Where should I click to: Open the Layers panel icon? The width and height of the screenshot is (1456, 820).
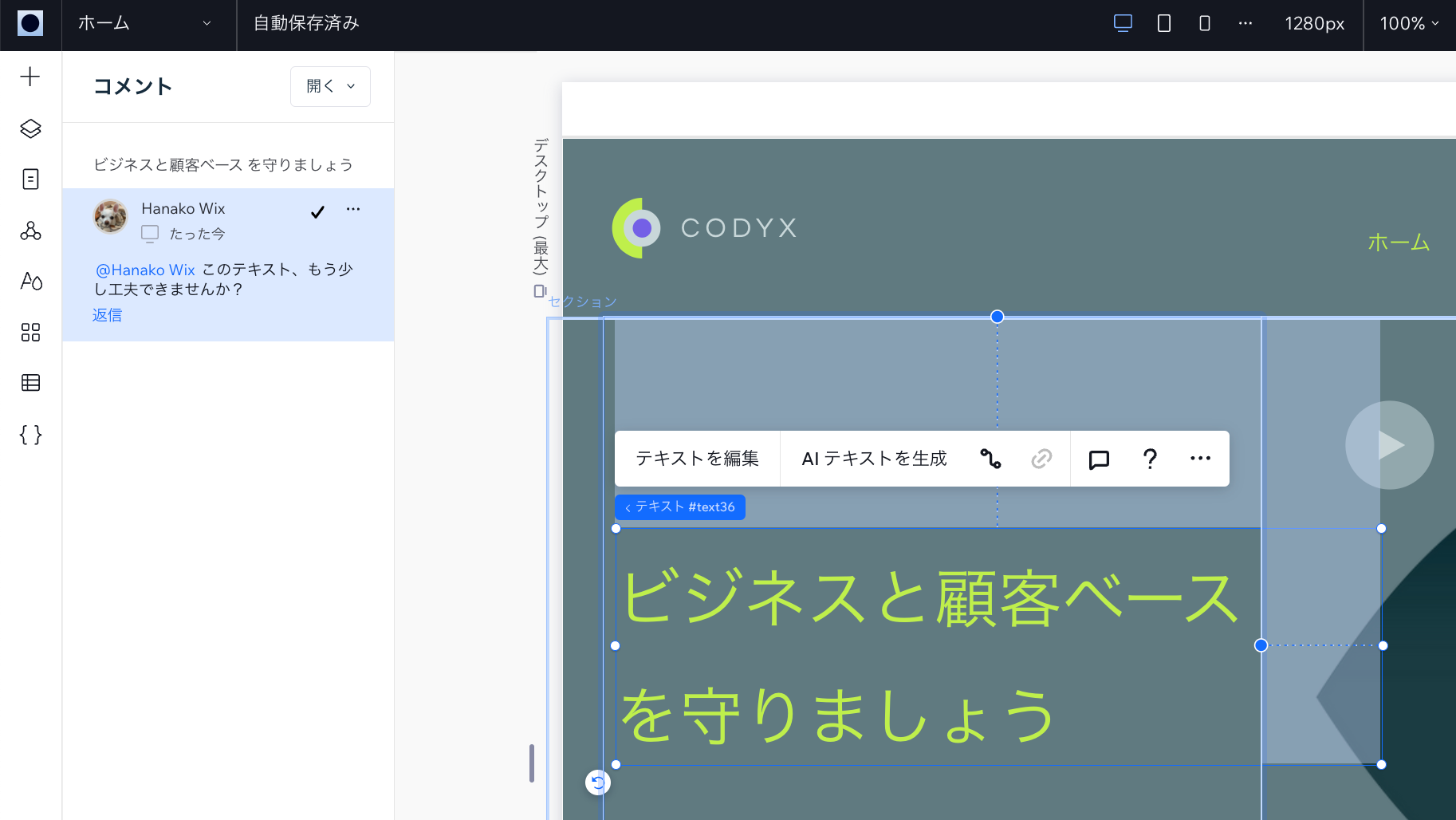[x=30, y=128]
